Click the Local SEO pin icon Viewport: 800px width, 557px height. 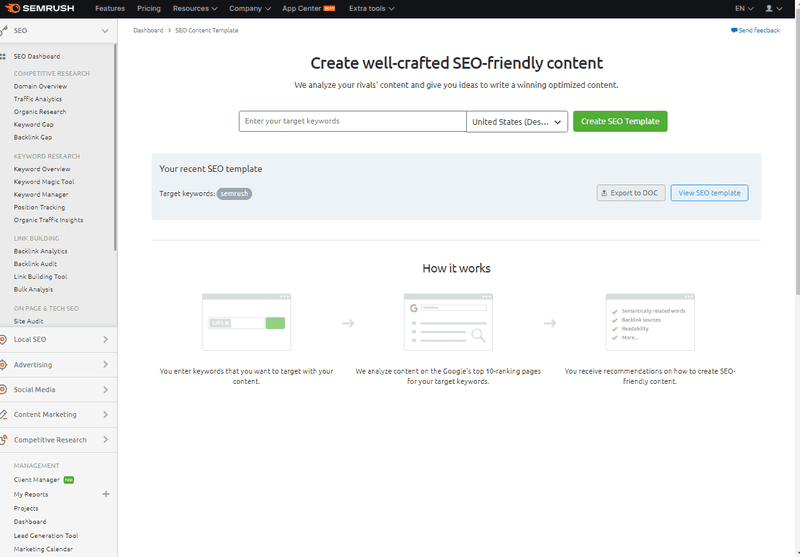[x=3, y=340]
